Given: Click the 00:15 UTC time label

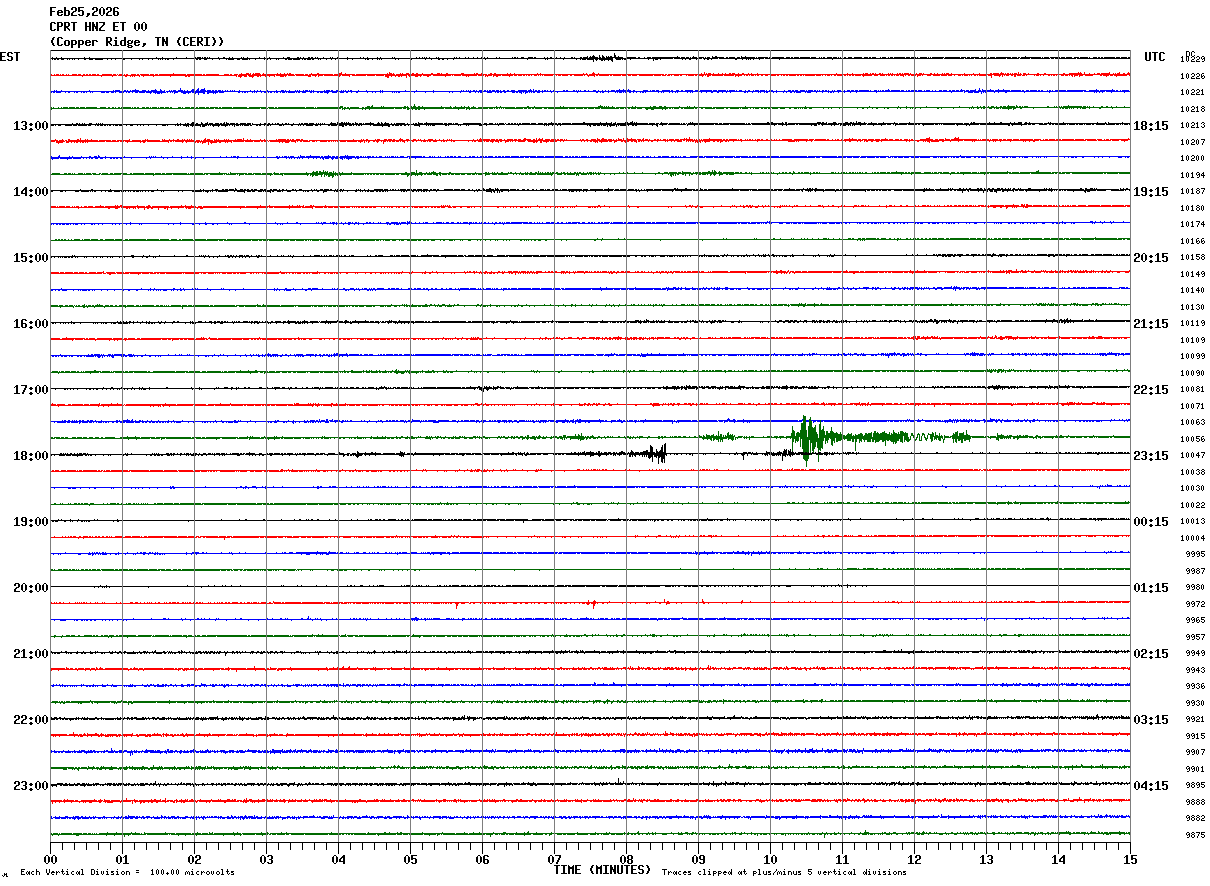Looking at the screenshot, I should click(1151, 522).
